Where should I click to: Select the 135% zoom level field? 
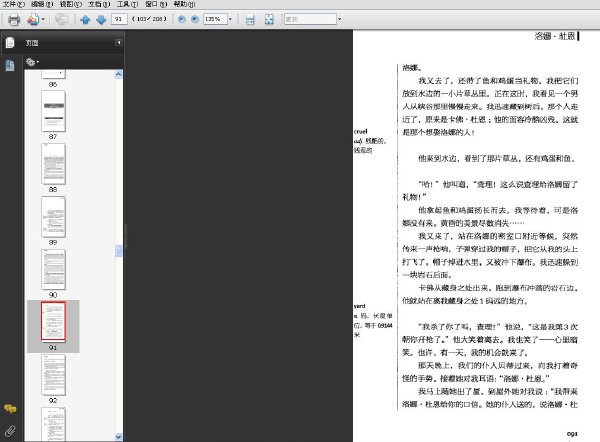coord(215,19)
